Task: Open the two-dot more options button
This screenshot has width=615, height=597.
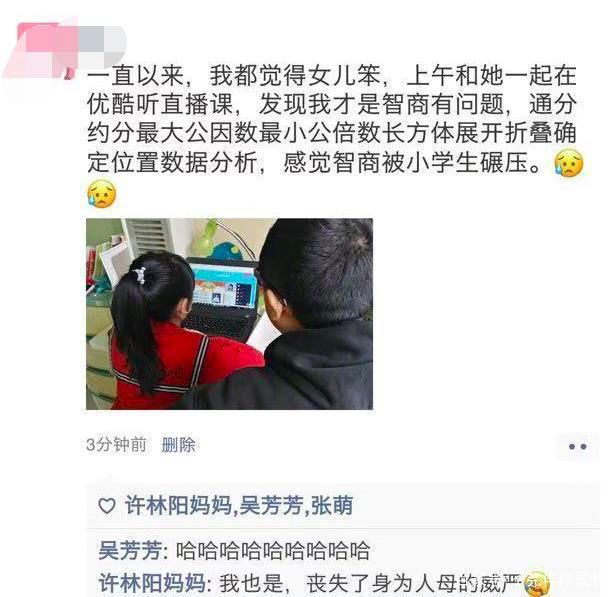Action: (x=577, y=446)
